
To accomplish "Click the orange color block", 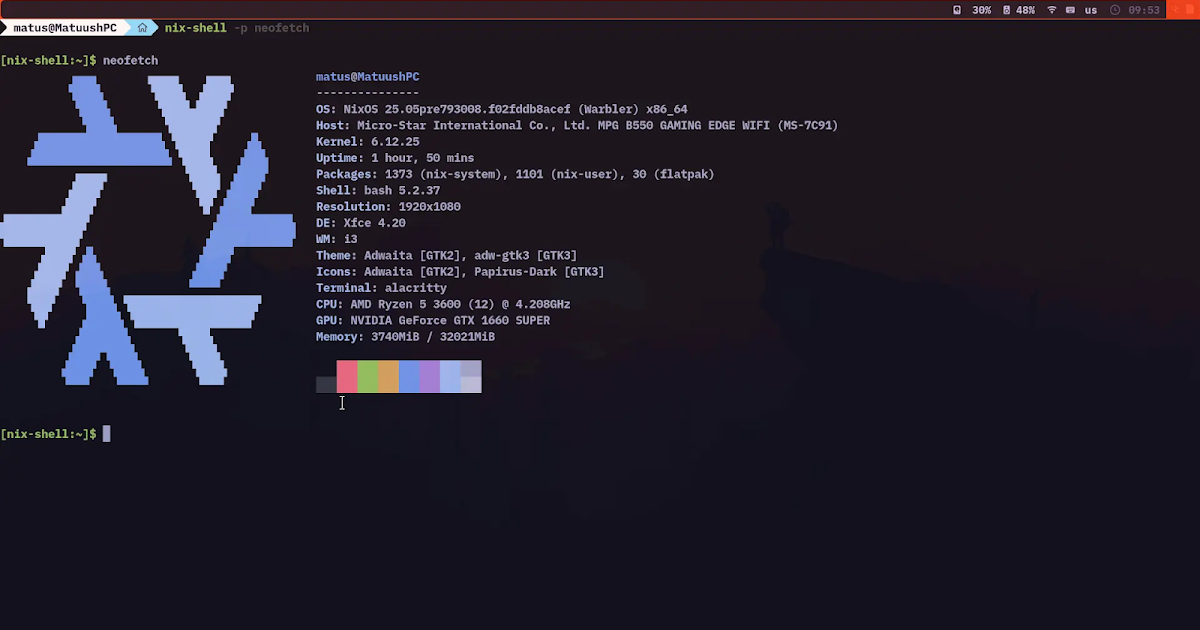I will tap(388, 376).
